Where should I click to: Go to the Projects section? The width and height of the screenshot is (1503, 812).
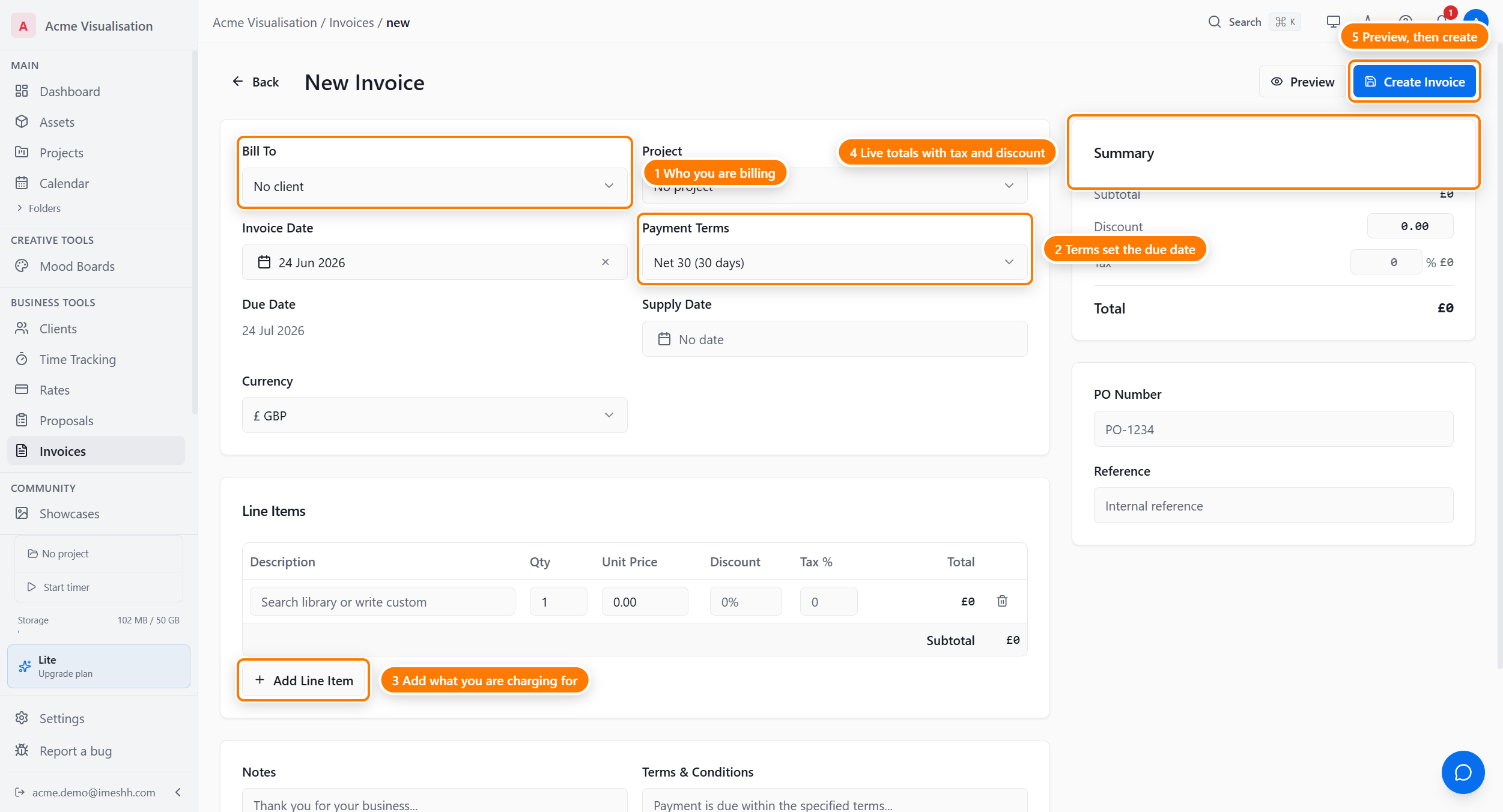(x=96, y=153)
